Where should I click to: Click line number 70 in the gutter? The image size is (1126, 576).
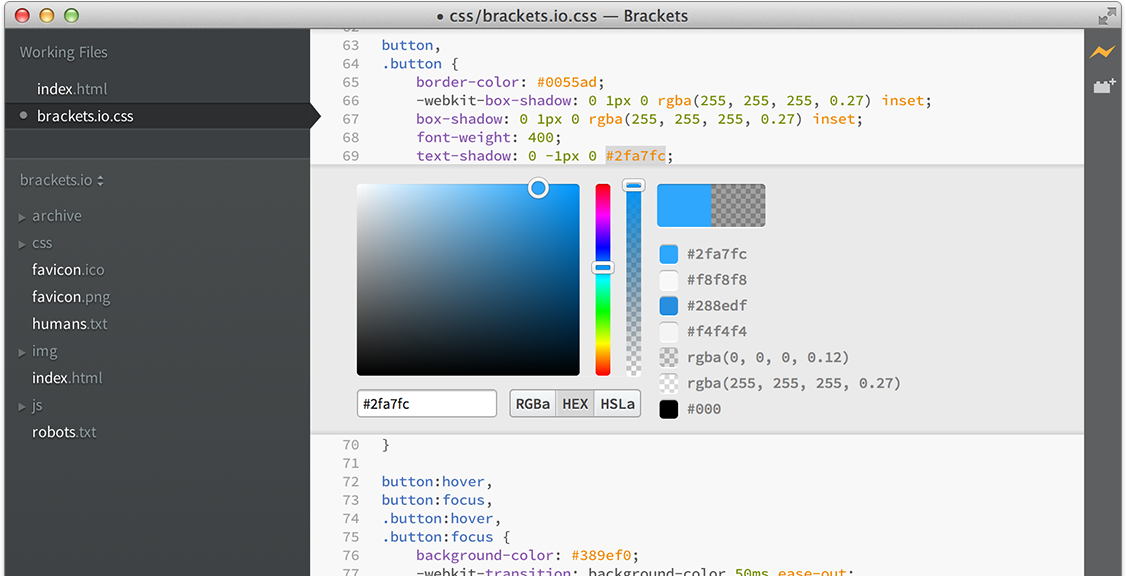pos(350,445)
